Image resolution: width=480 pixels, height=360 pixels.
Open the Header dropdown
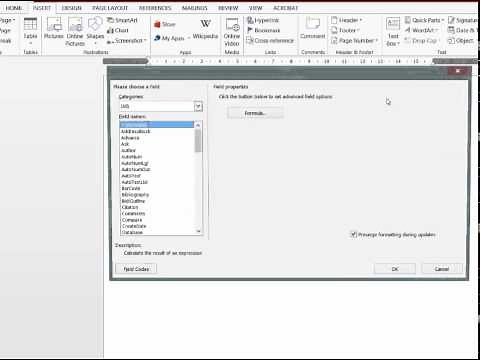[346, 20]
